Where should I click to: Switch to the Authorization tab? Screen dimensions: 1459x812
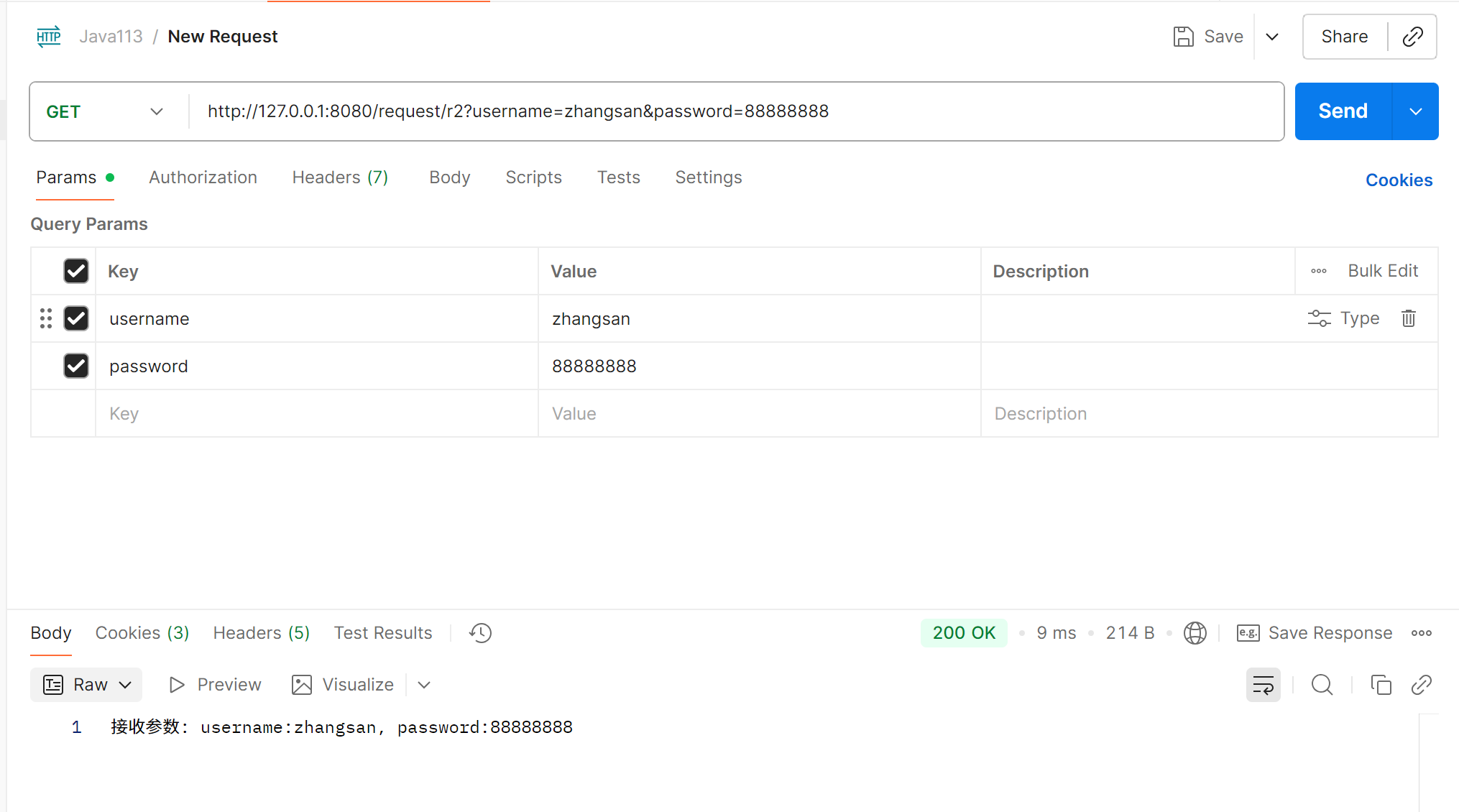coord(203,177)
